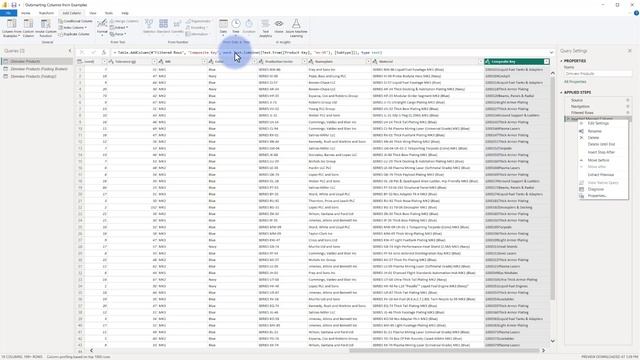Cancel the formula edit with X icon
Viewport: 640px width, 360px height.
tap(82, 53)
